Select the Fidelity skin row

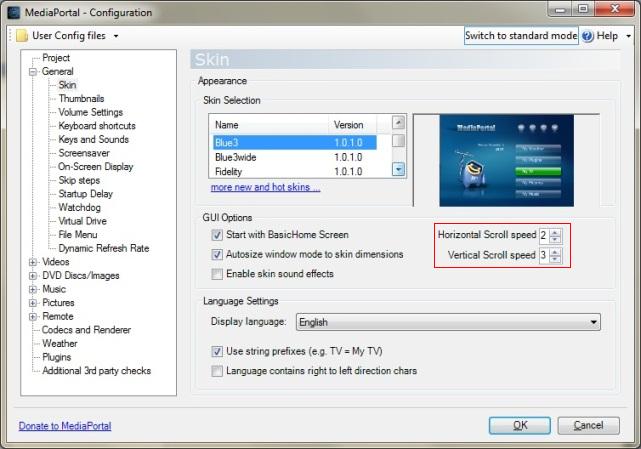tap(294, 172)
